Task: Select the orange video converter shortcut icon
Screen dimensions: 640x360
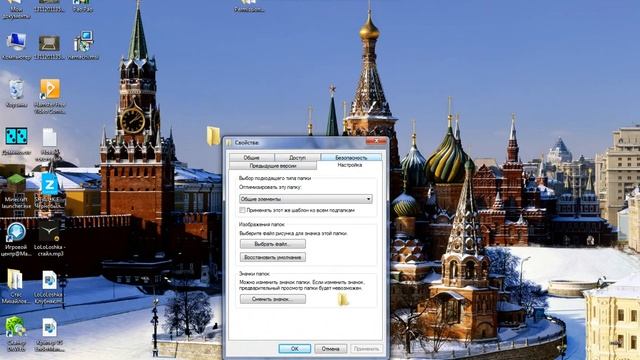Action: point(50,89)
